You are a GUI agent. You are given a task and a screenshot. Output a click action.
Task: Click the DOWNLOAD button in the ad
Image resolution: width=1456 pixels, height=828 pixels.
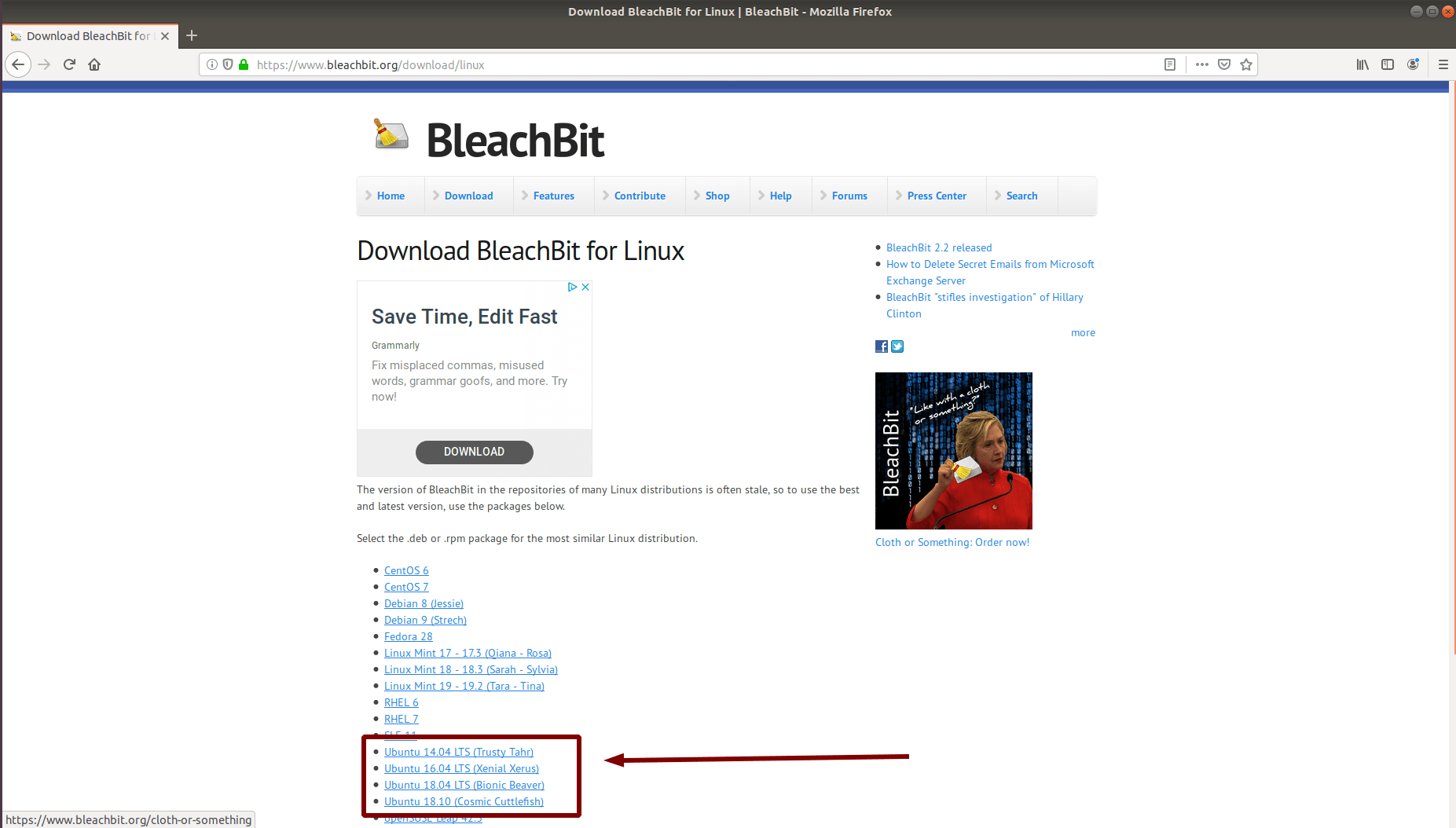(x=475, y=452)
